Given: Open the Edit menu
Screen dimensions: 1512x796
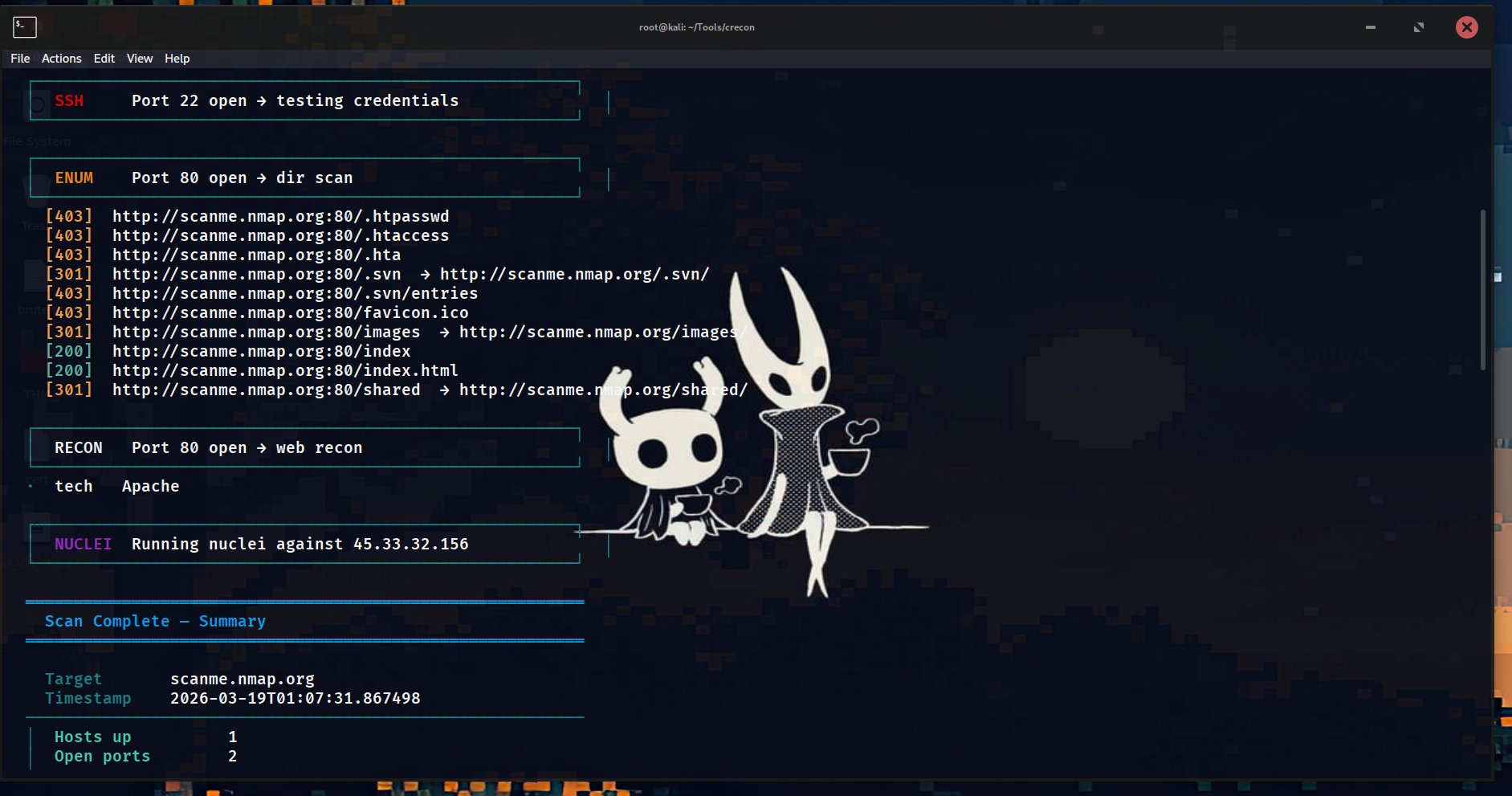Looking at the screenshot, I should [104, 58].
